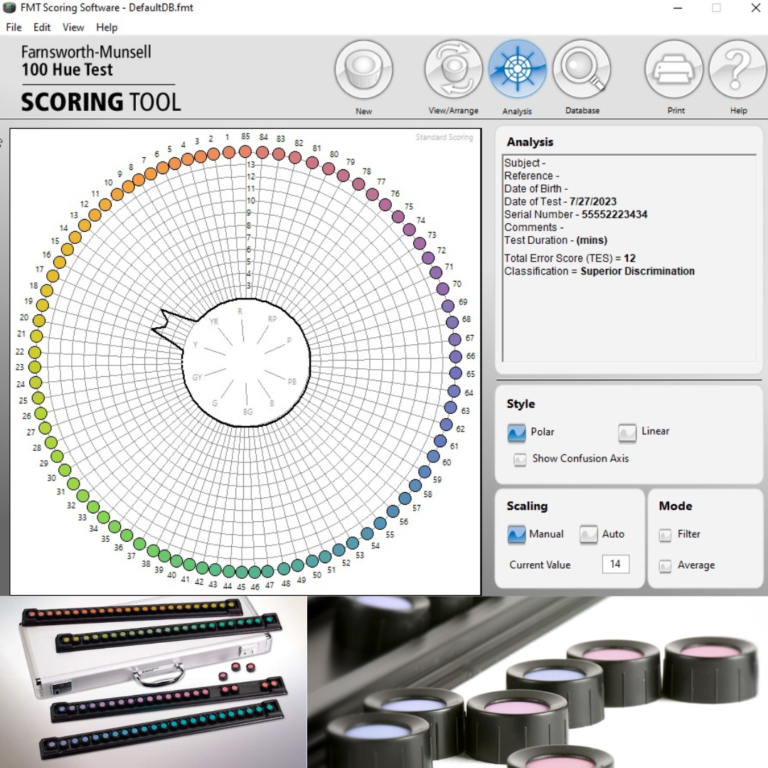Click the Total Error Score line

(x=570, y=258)
